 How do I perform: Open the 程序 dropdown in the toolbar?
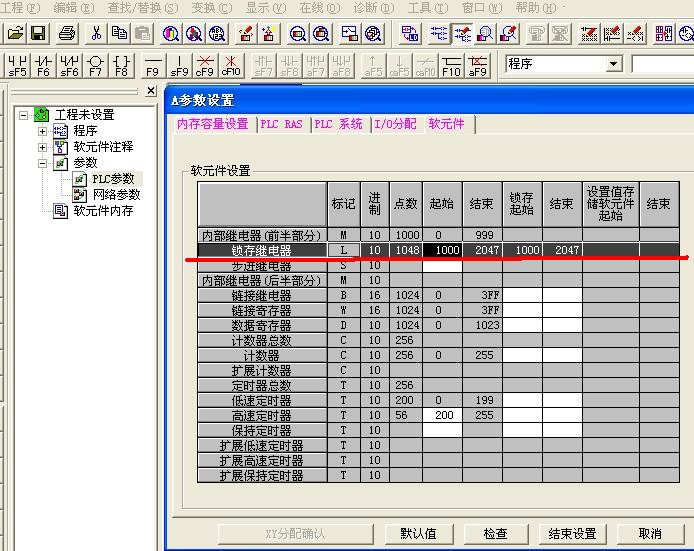[614, 64]
